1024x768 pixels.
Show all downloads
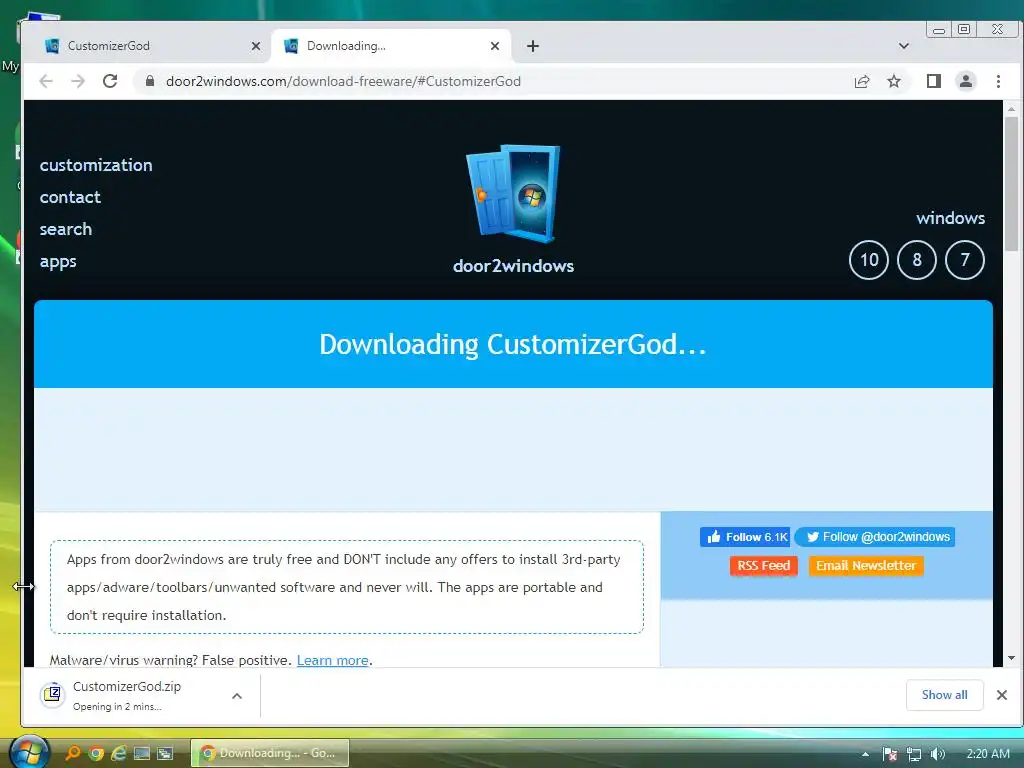(x=944, y=695)
